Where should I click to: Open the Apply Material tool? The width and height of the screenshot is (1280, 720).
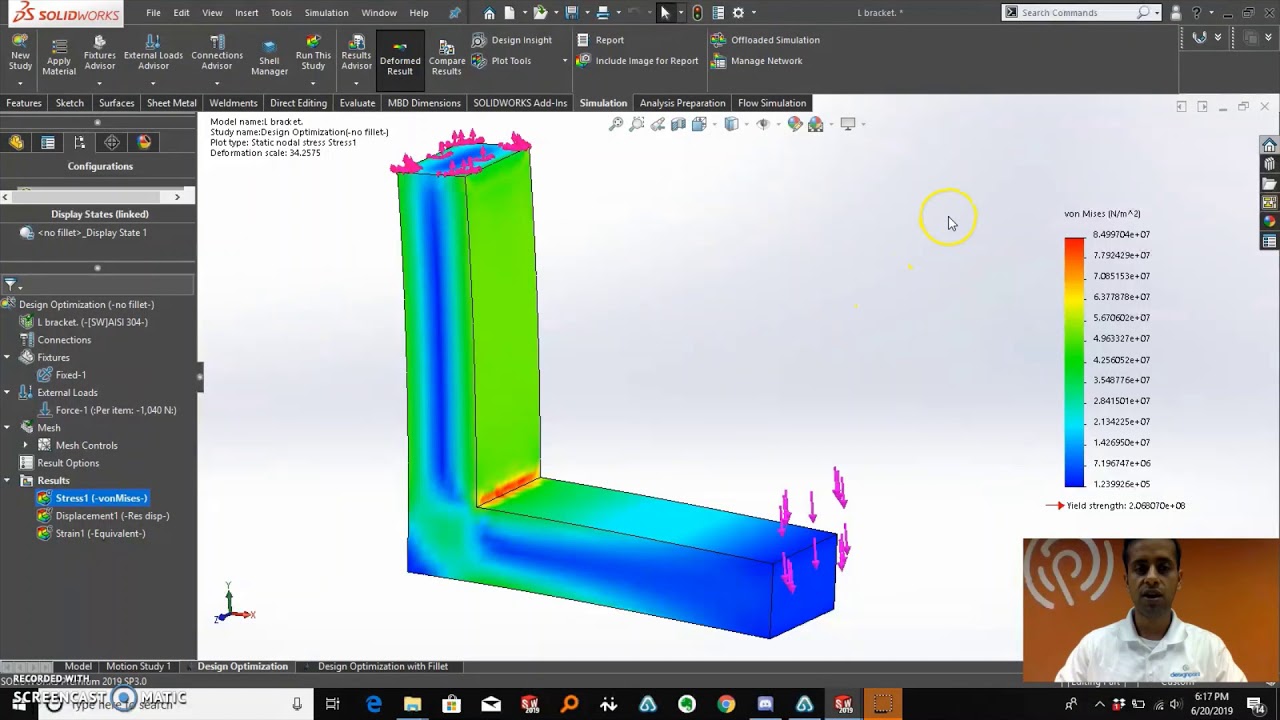[x=59, y=56]
